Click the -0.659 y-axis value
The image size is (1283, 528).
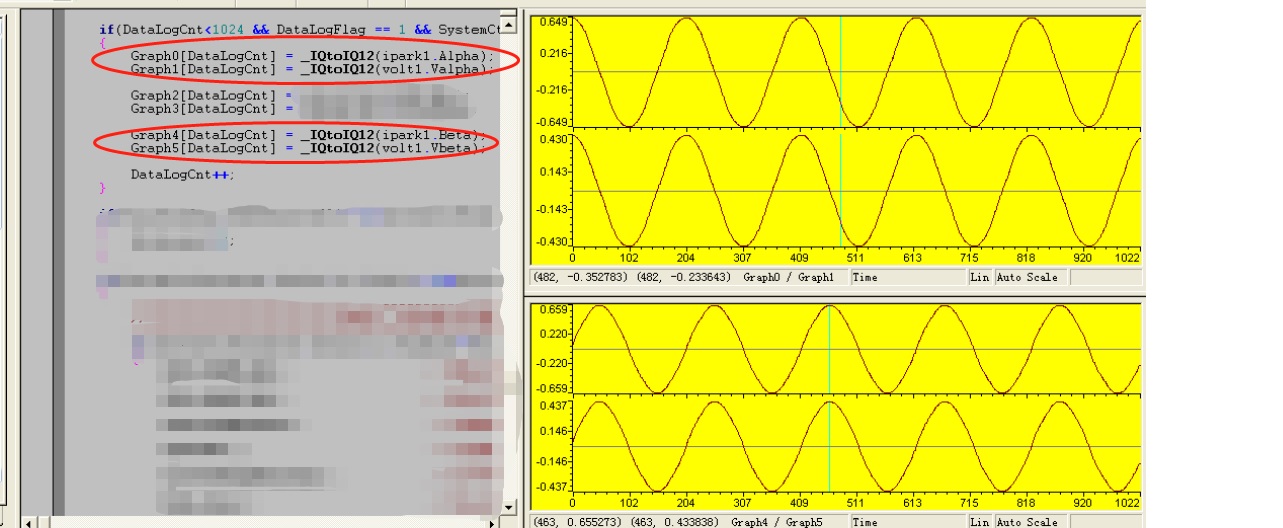[x=551, y=388]
